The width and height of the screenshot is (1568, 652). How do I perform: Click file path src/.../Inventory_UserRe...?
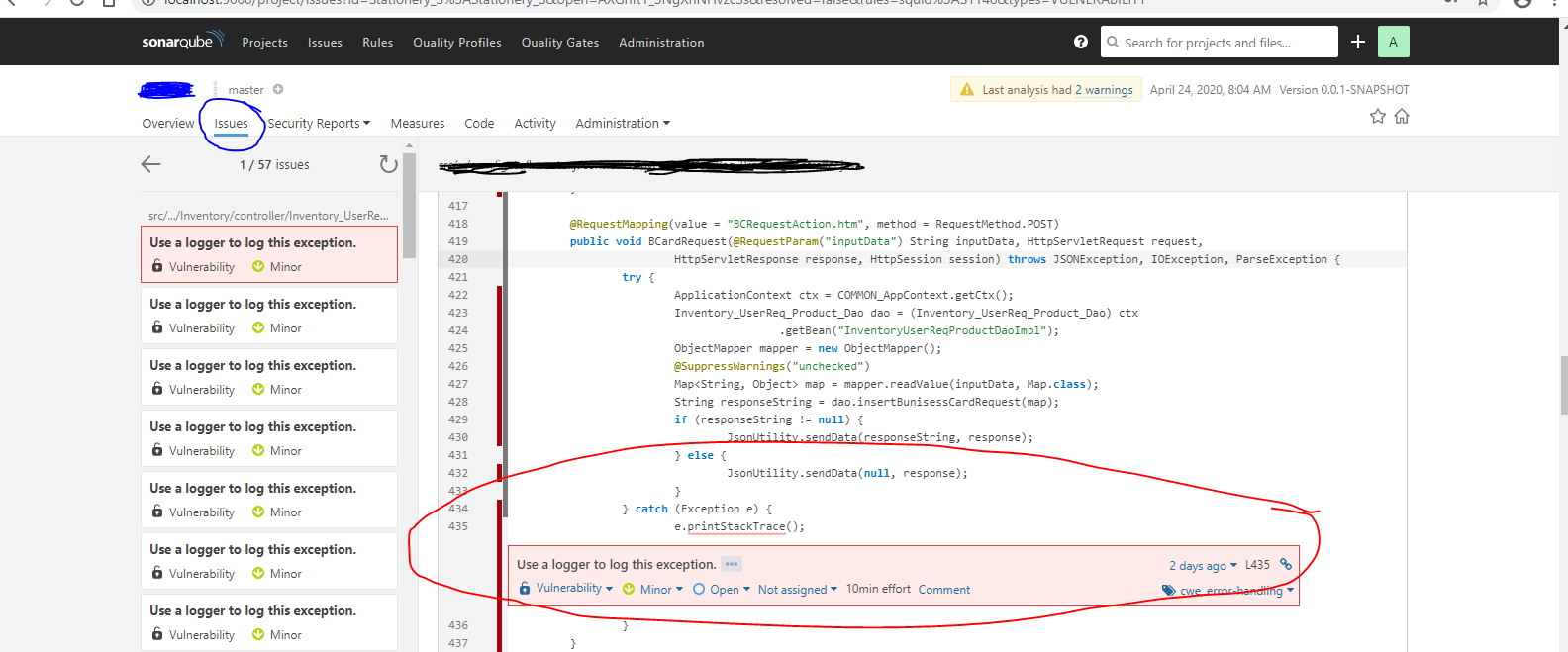click(268, 215)
